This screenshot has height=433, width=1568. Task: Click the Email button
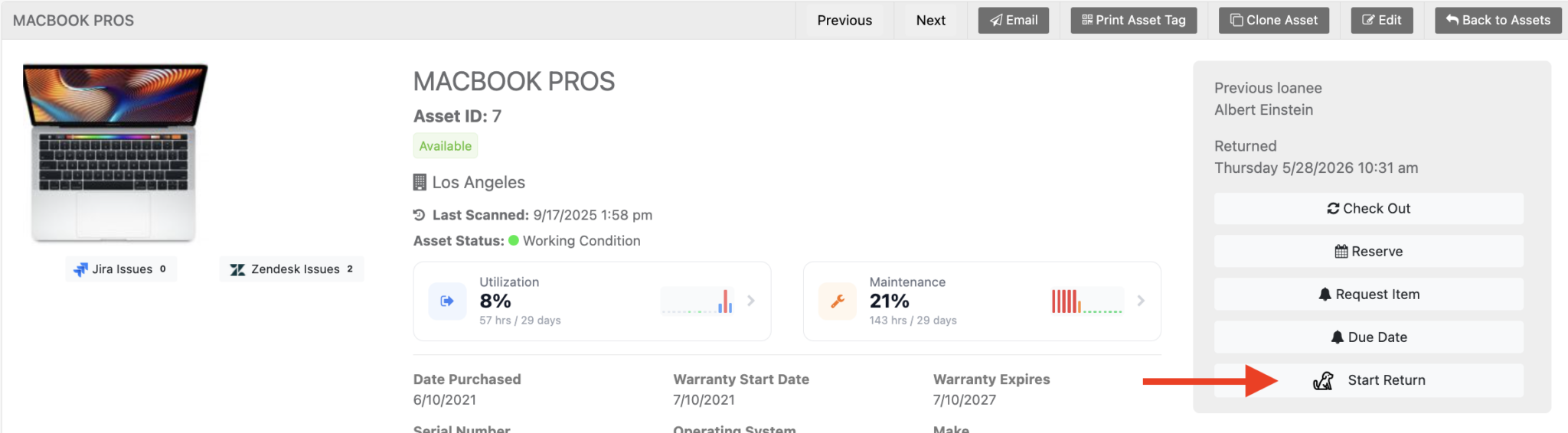1014,21
